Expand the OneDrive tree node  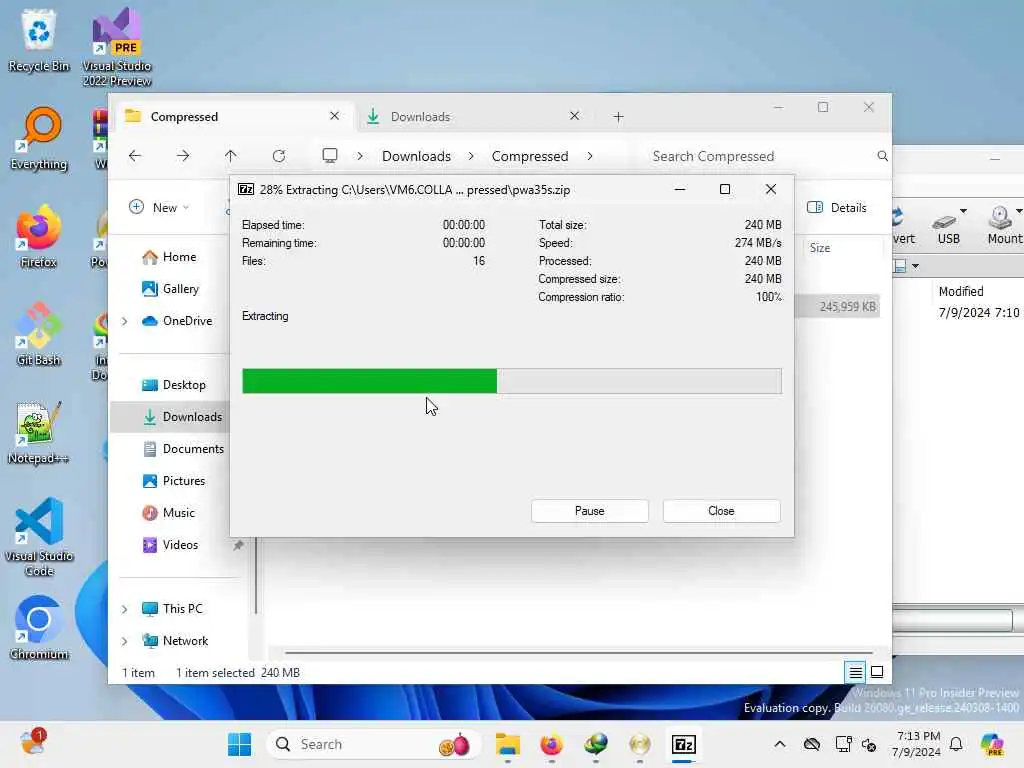point(125,321)
